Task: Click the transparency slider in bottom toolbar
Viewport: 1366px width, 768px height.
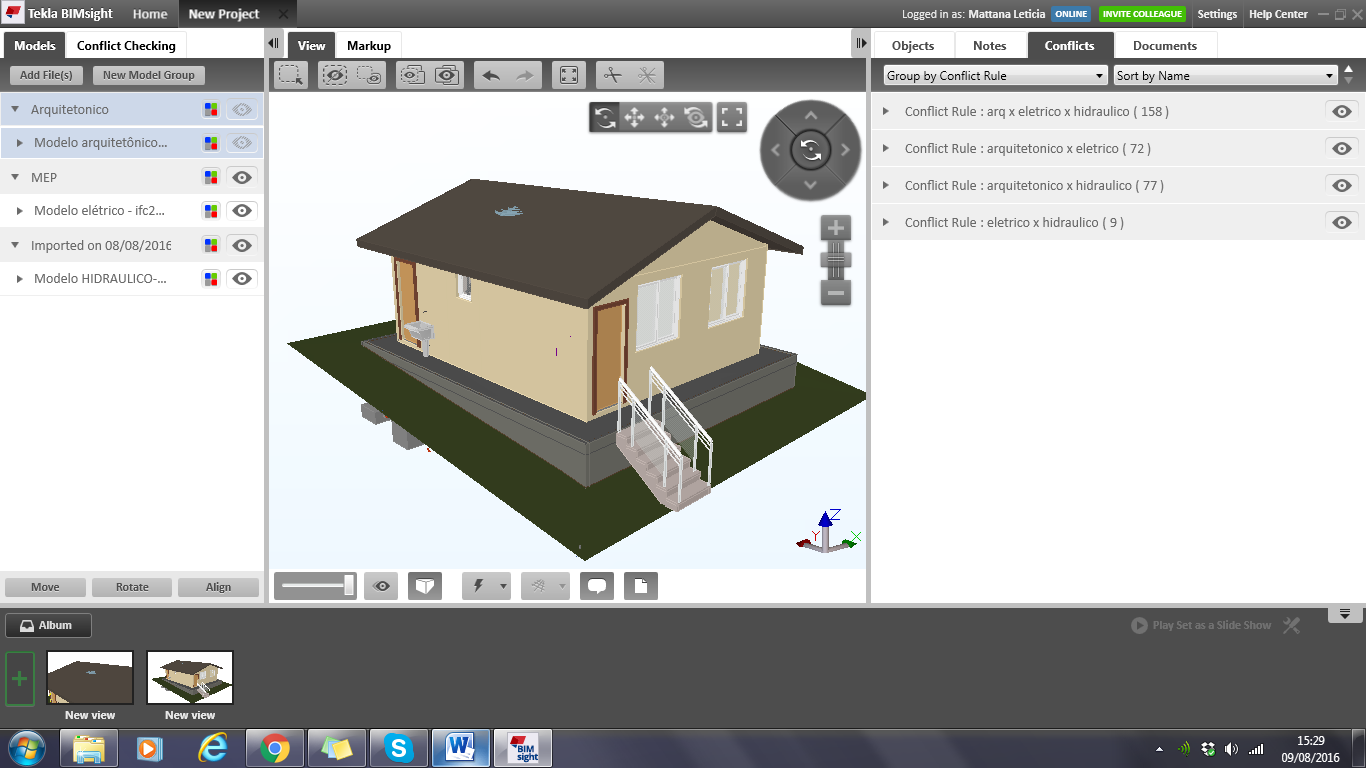Action: pyautogui.click(x=316, y=586)
